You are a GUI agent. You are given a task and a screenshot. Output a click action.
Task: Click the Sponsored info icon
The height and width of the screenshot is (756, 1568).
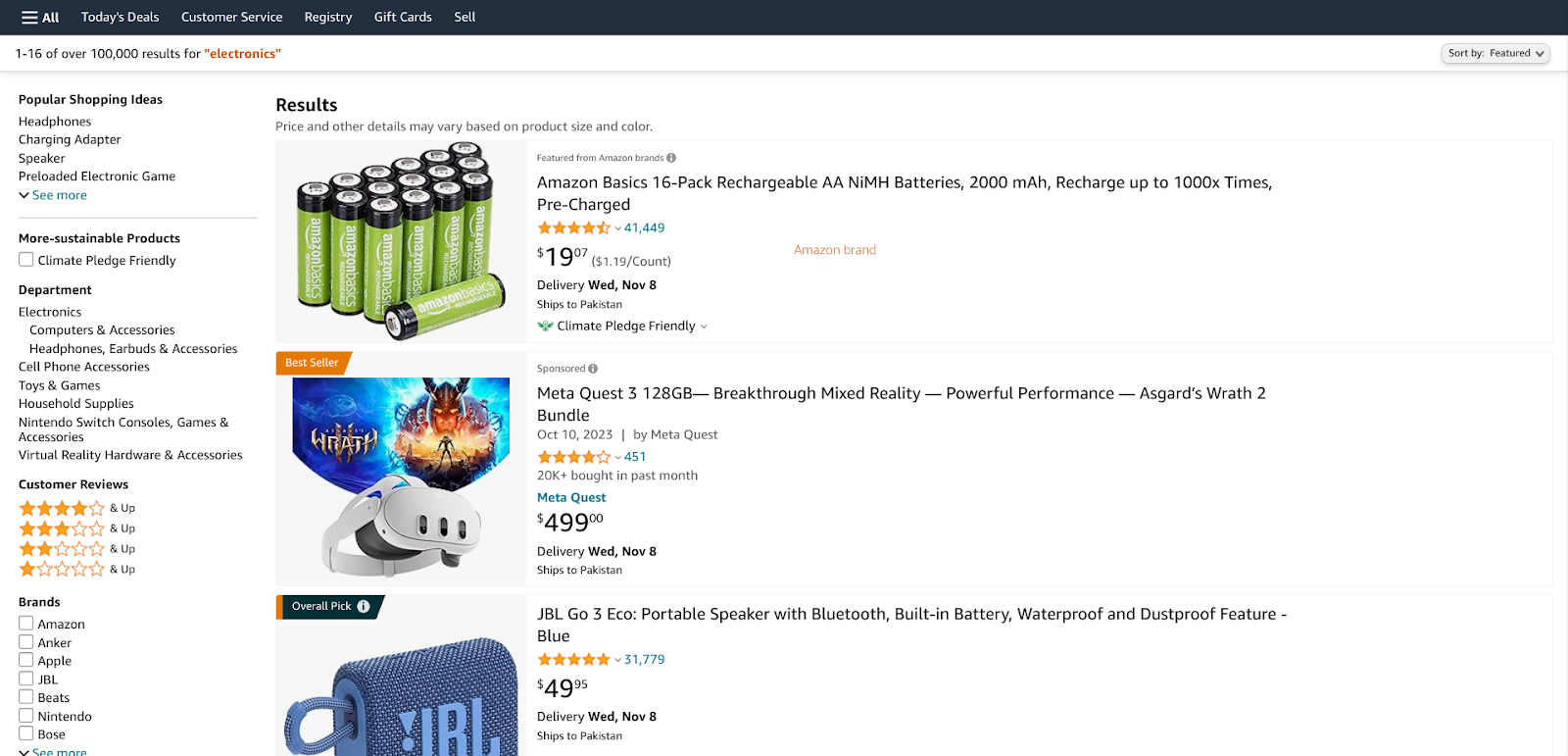click(593, 369)
